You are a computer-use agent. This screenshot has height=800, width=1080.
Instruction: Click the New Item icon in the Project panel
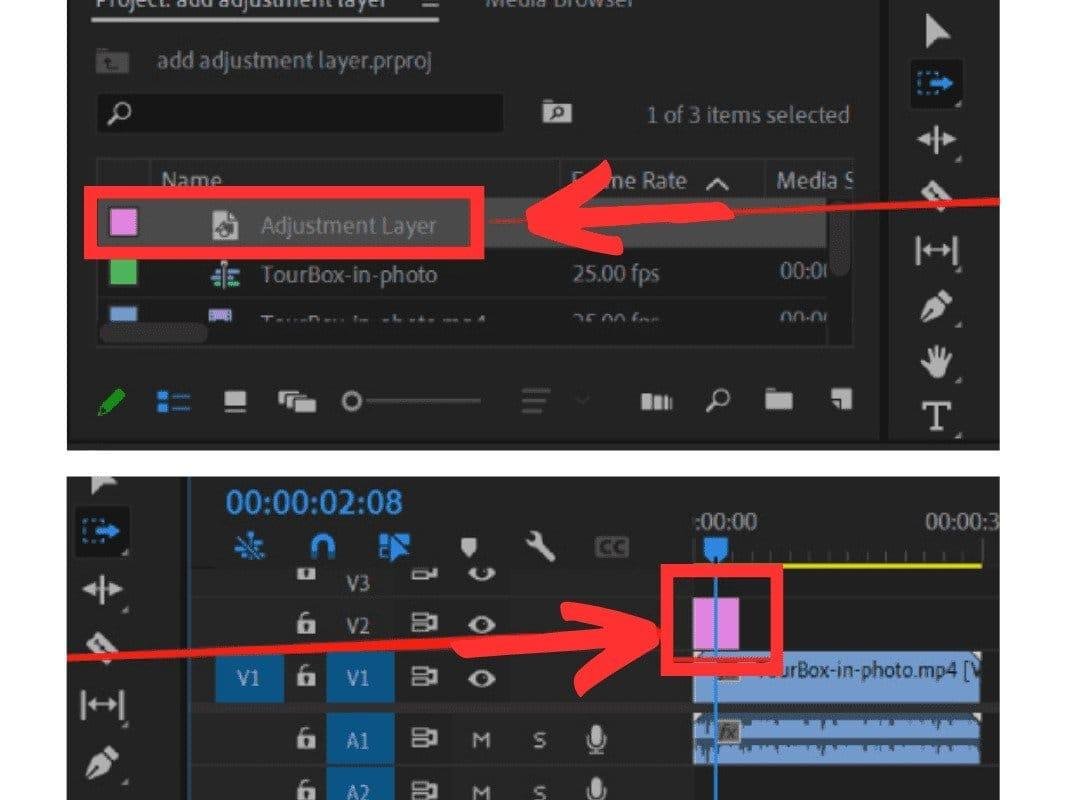pyautogui.click(x=841, y=400)
